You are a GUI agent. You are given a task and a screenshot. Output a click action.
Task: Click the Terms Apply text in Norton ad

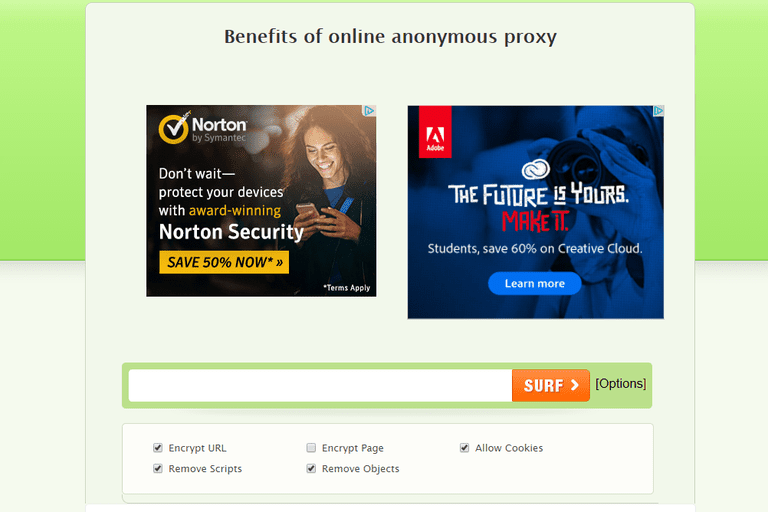(x=347, y=288)
